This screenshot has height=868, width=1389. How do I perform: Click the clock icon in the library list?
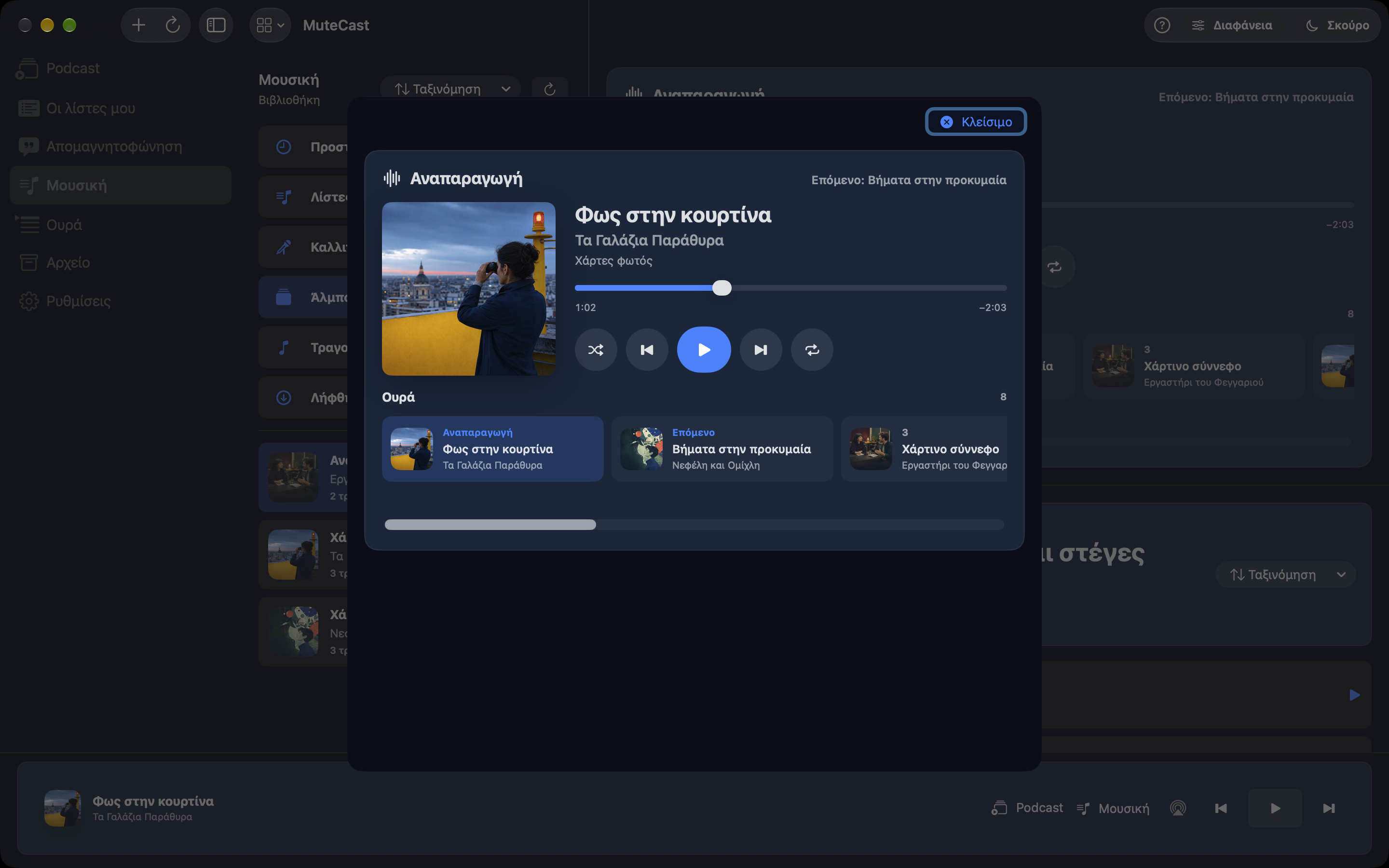(284, 147)
